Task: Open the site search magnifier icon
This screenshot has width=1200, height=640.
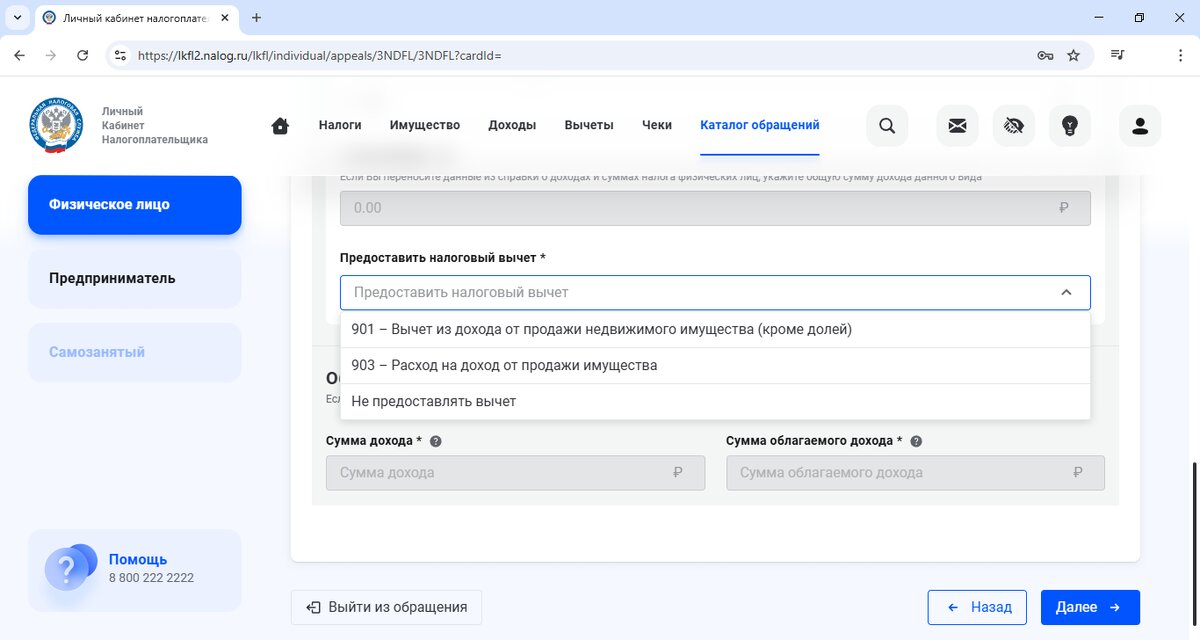Action: click(887, 126)
